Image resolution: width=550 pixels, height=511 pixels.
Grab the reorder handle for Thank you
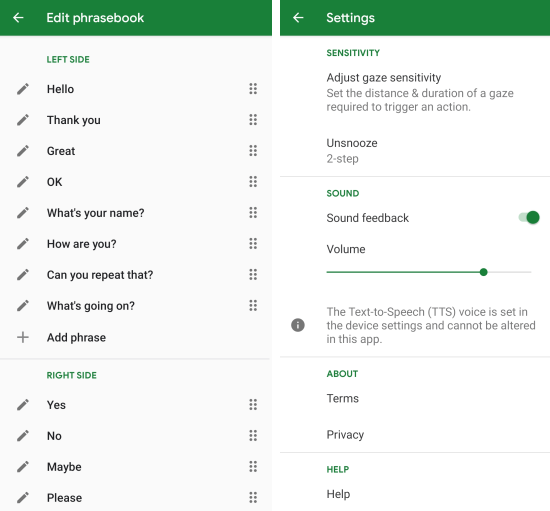(x=253, y=120)
